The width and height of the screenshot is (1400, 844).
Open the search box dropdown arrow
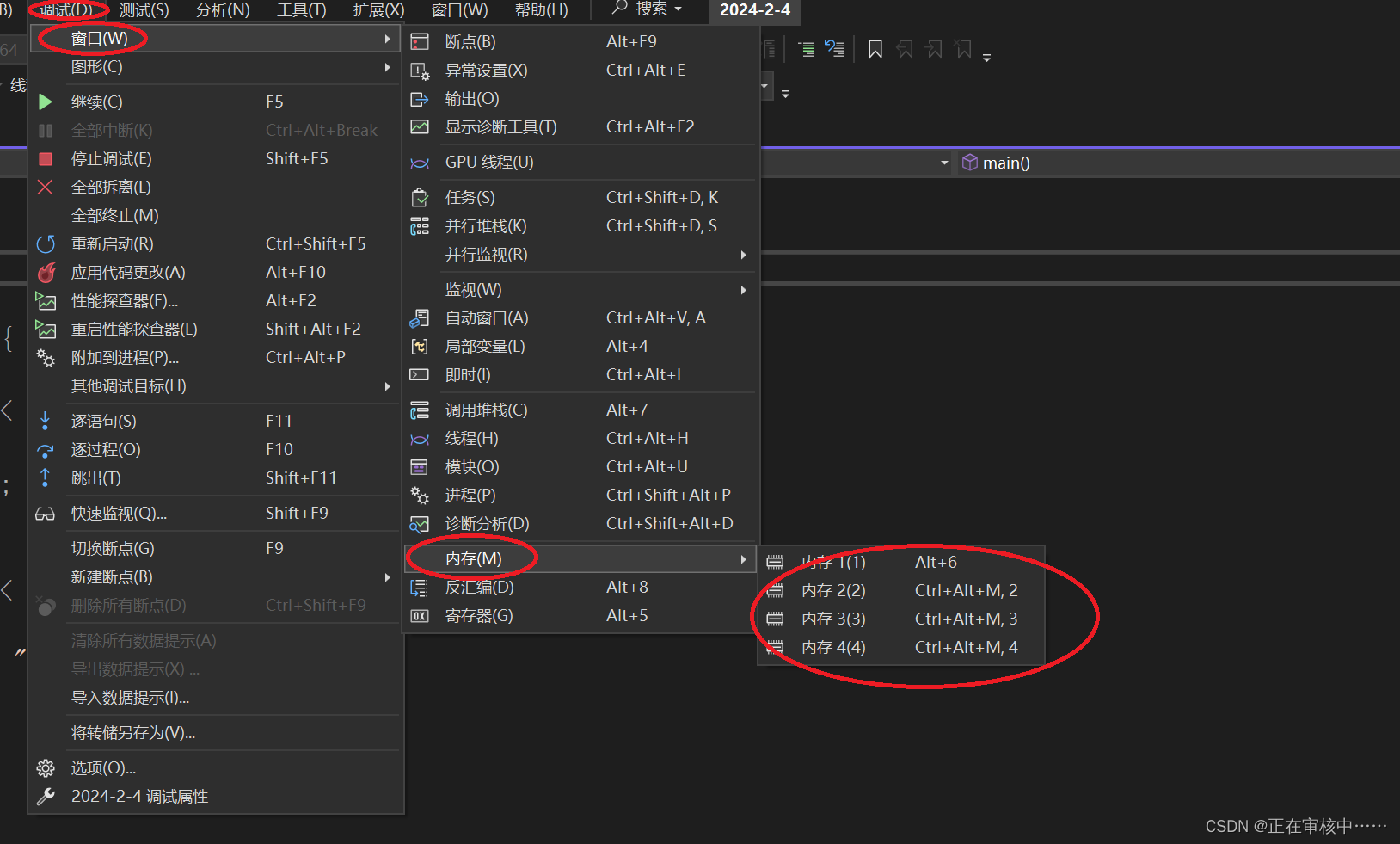point(679,9)
